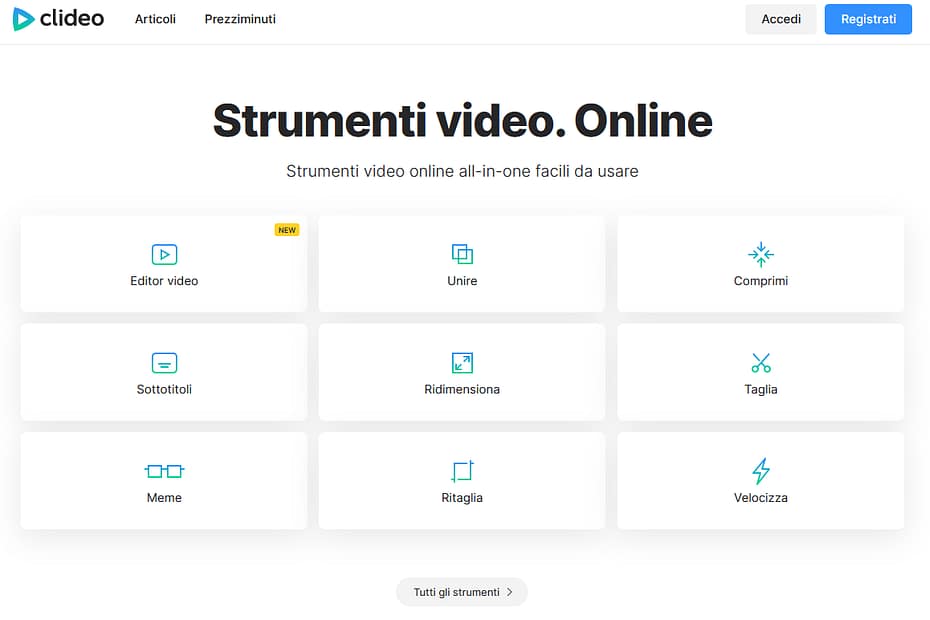Click the Comprimi arrows icon
The image size is (930, 620).
761,254
